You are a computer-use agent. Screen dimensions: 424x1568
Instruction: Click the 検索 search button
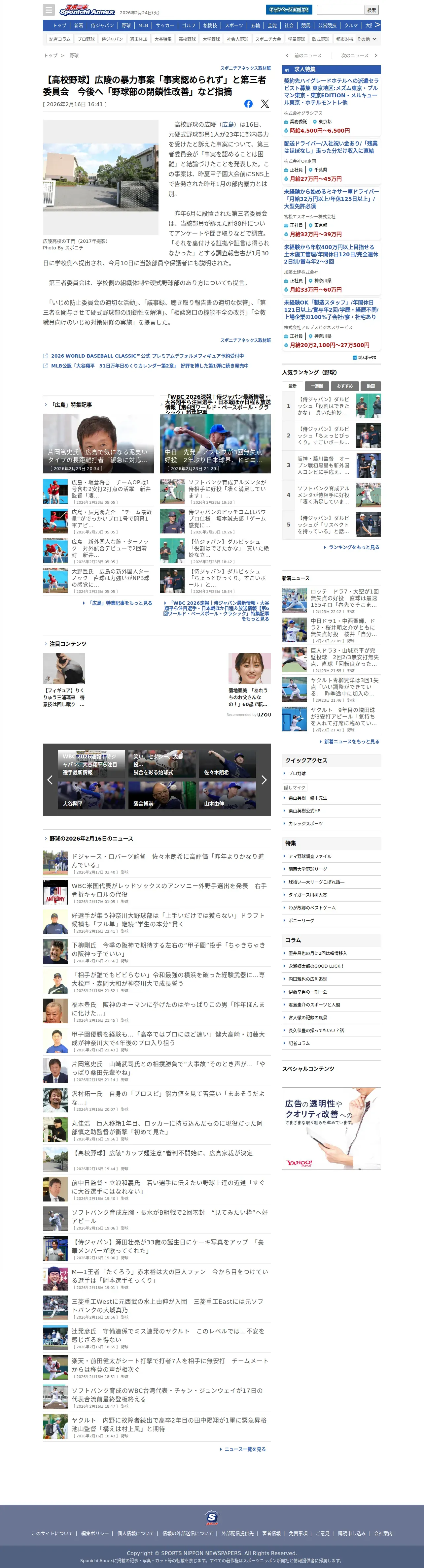[371, 10]
